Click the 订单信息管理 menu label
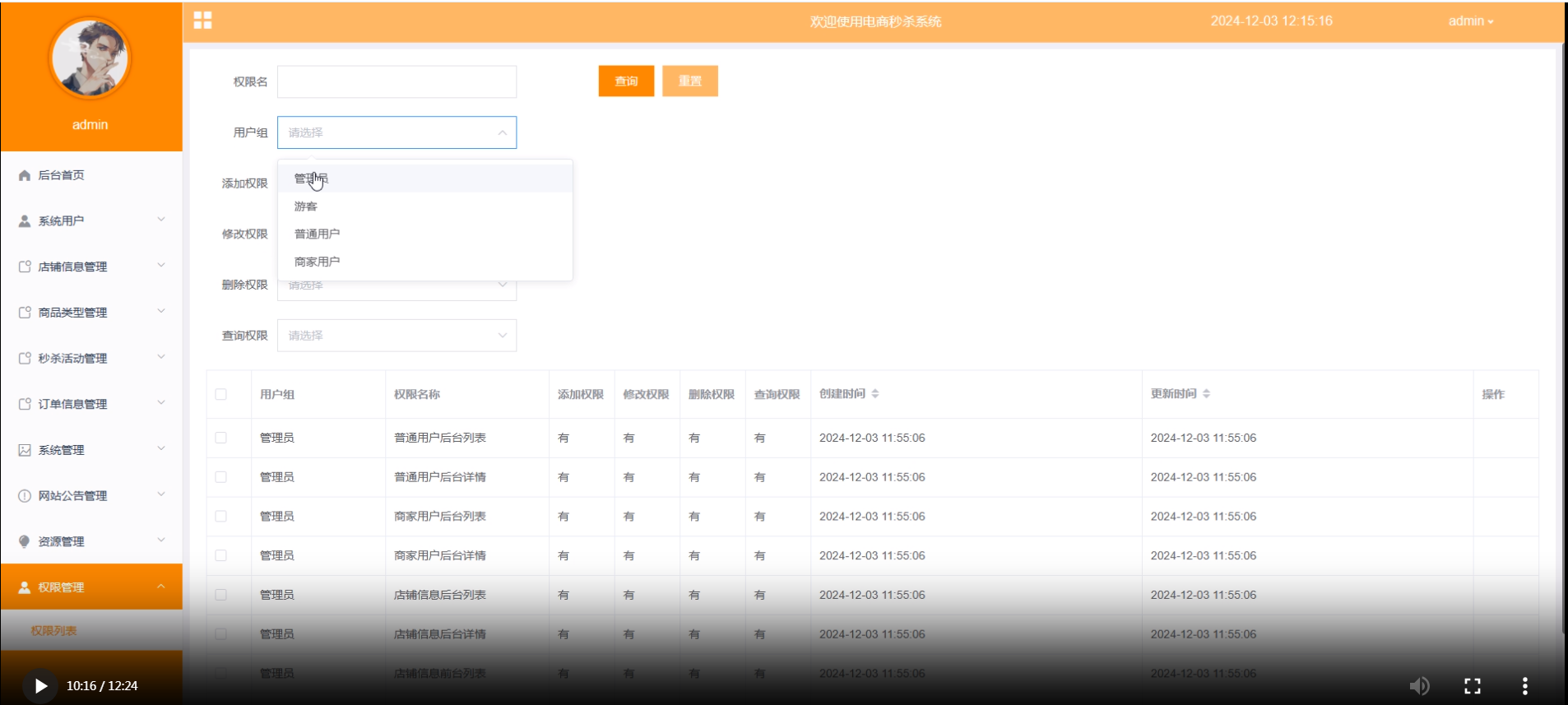 72,404
